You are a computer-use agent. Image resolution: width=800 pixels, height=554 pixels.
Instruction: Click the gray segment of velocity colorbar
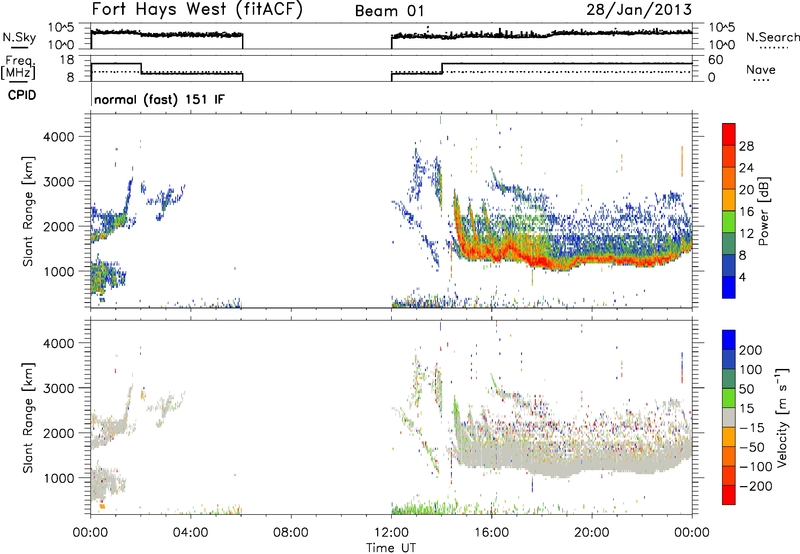click(x=729, y=417)
